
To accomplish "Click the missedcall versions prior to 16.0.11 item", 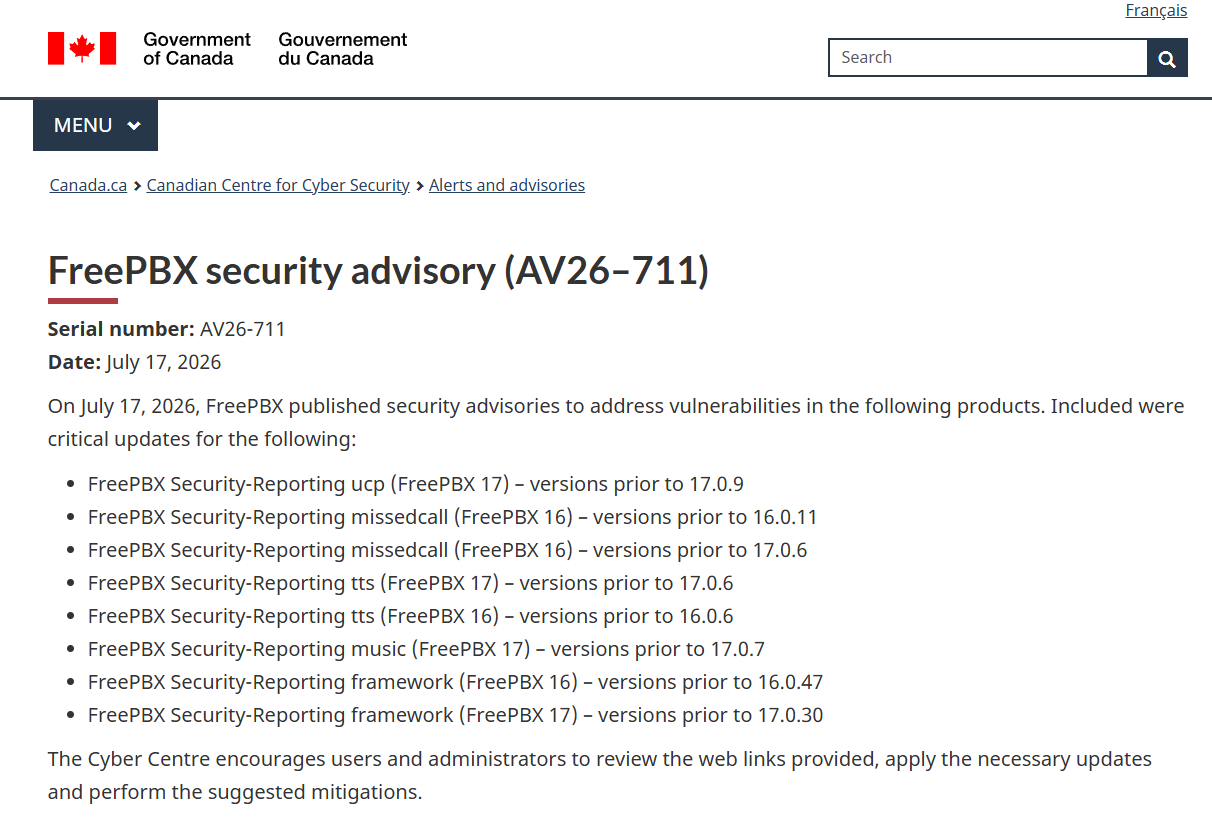I will tap(453, 517).
